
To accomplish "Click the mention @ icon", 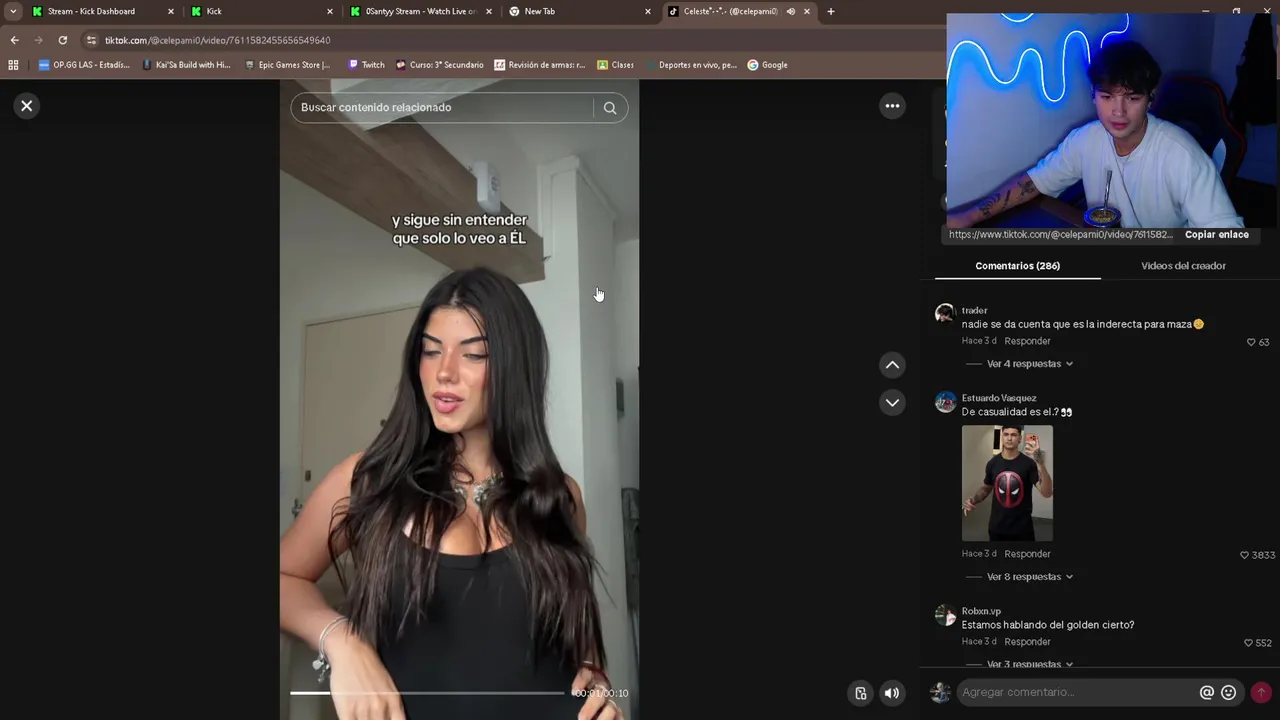I will tap(1207, 692).
